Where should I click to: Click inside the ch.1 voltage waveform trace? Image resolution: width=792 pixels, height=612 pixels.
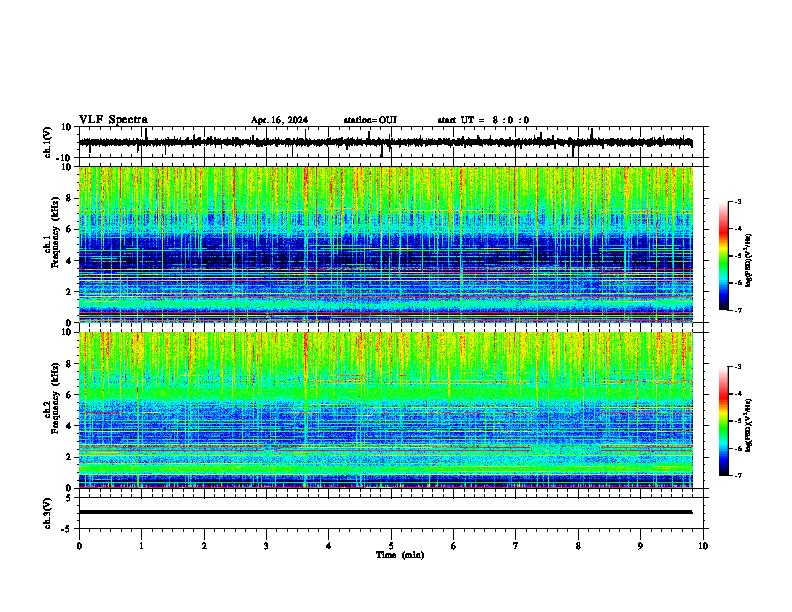click(385, 142)
